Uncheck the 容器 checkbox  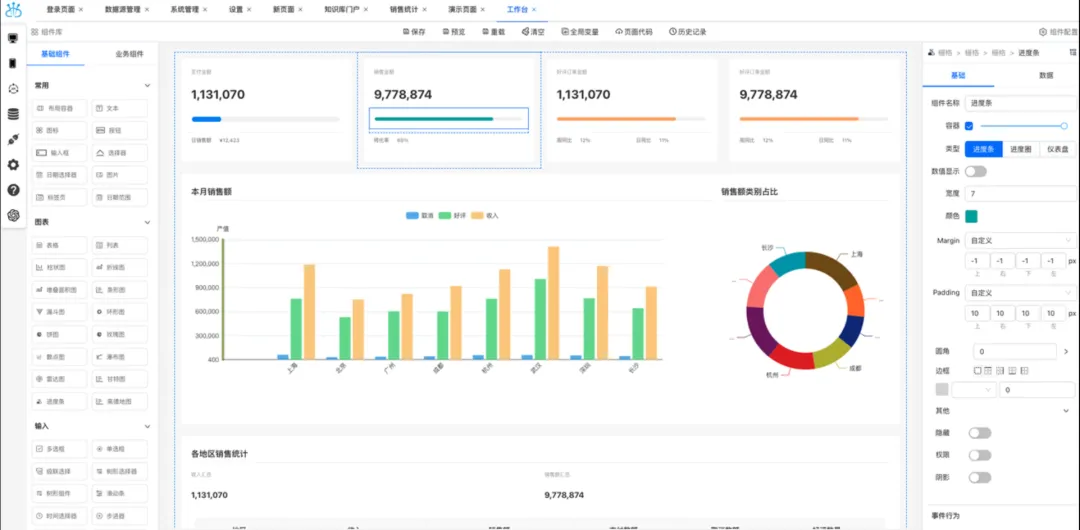tap(969, 126)
